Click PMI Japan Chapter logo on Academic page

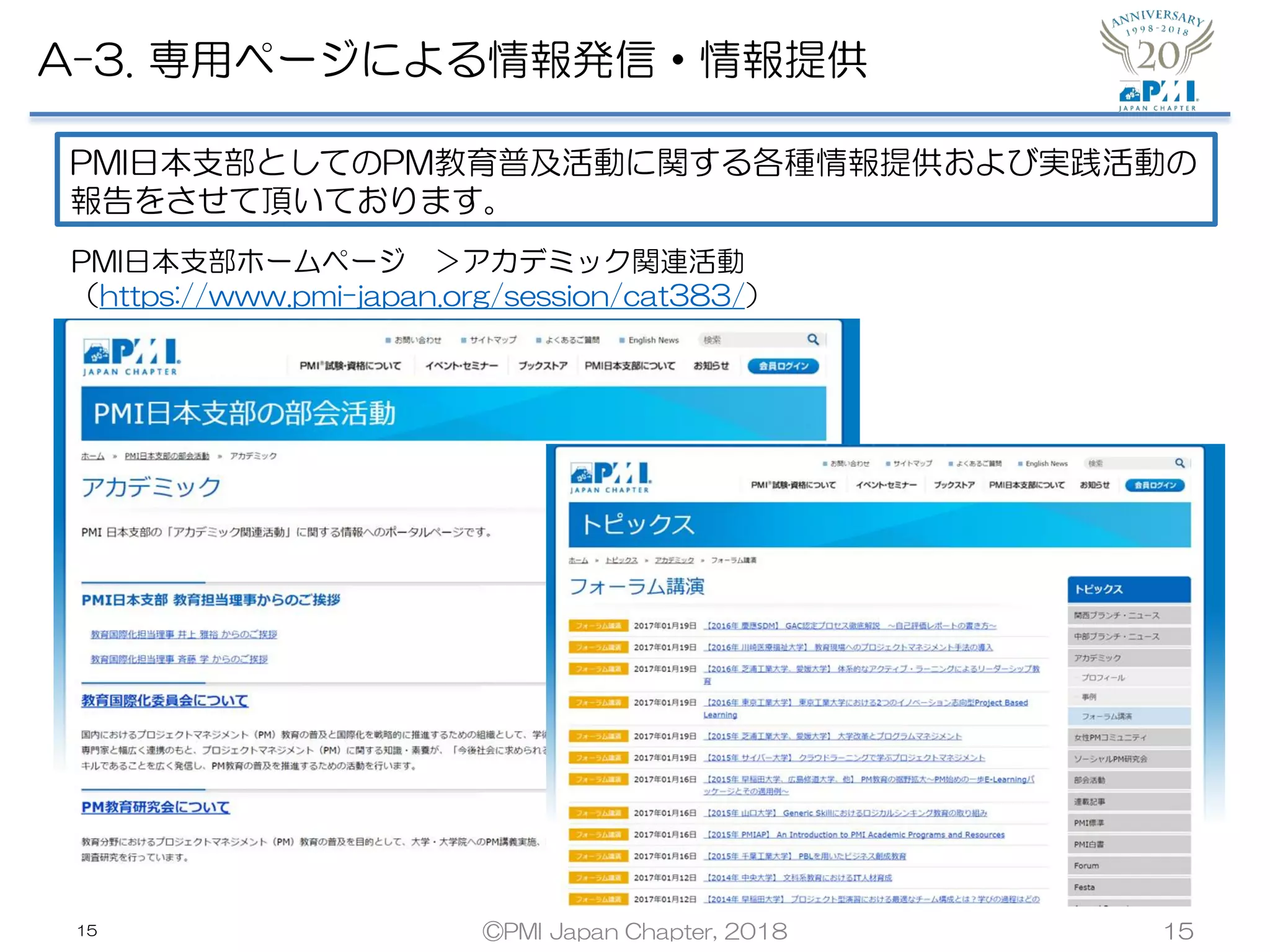(132, 357)
